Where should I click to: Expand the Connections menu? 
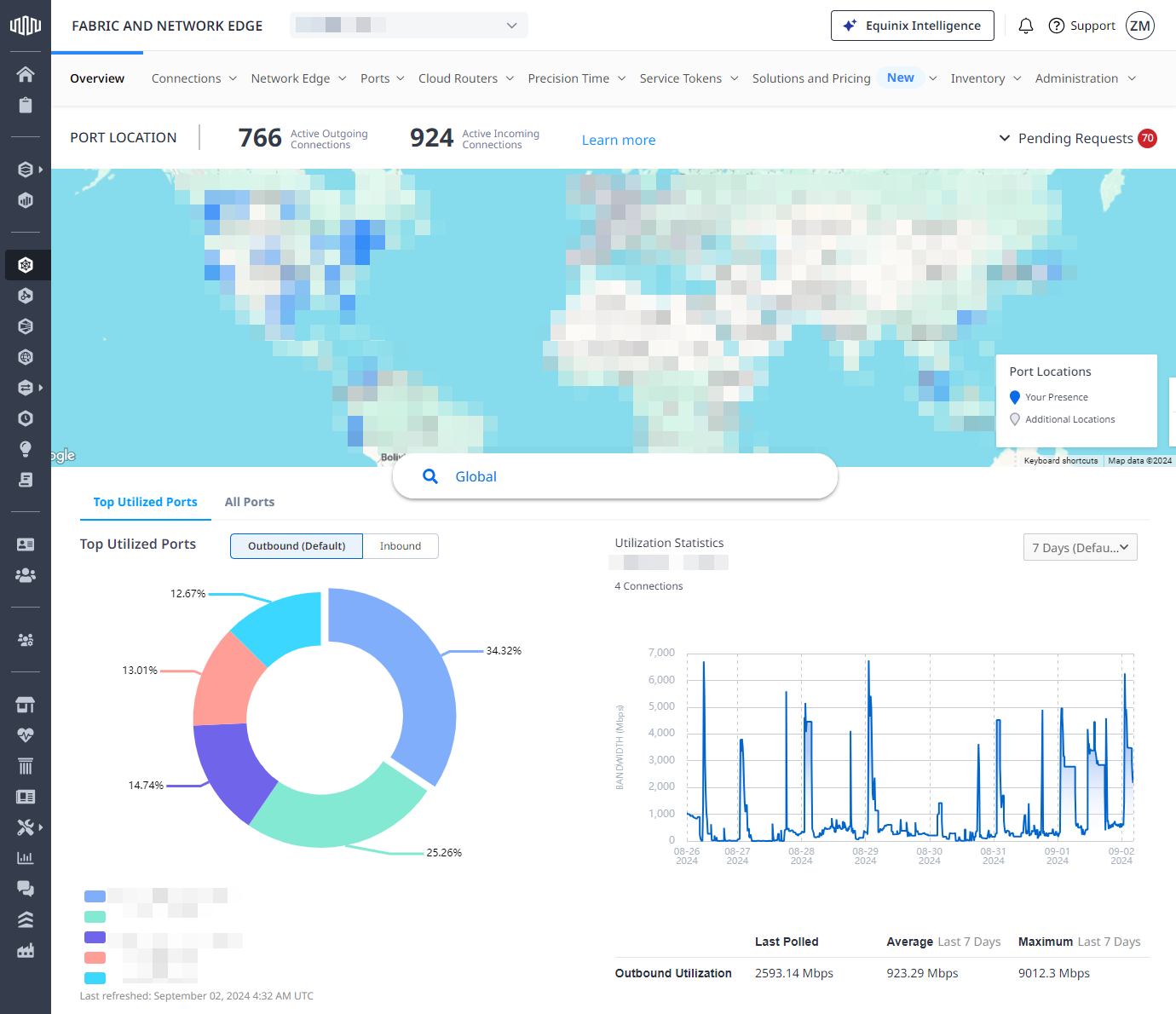[x=194, y=78]
